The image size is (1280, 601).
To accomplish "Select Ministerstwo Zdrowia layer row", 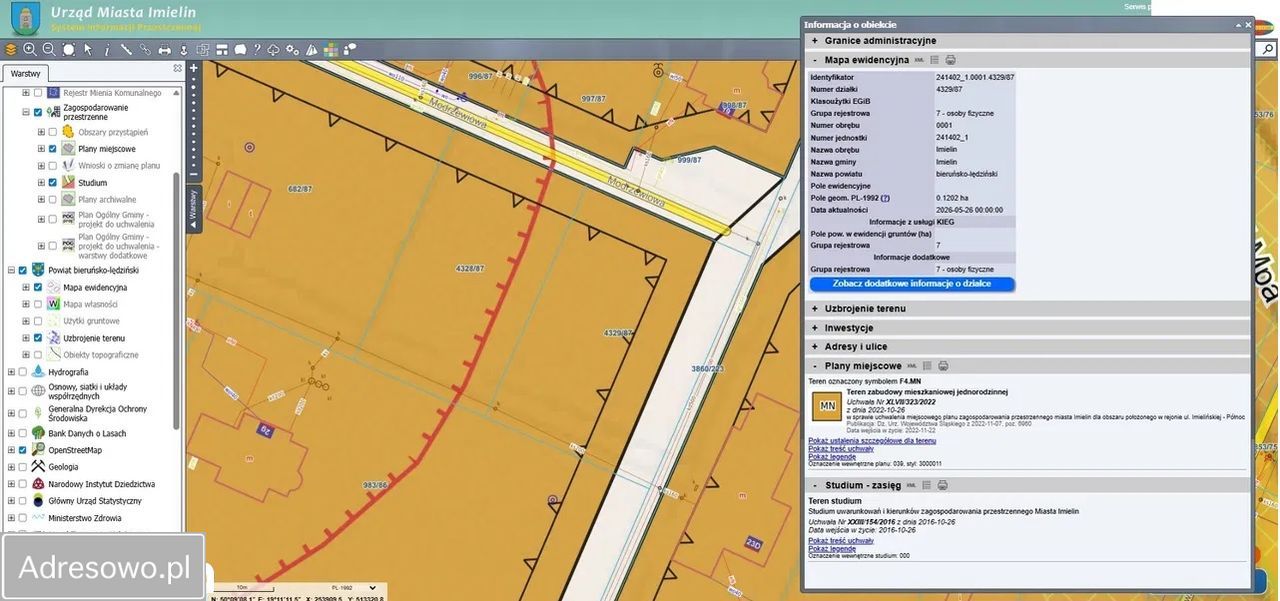I will pos(84,518).
